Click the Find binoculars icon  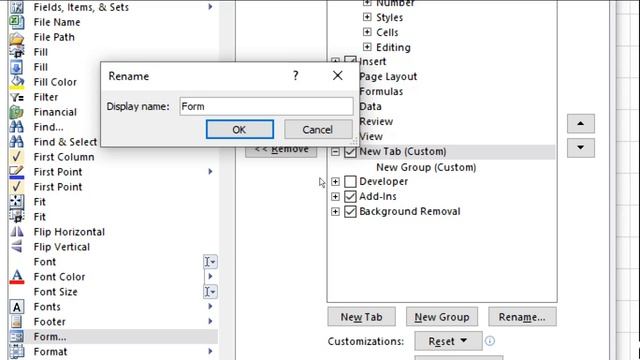coord(16,127)
